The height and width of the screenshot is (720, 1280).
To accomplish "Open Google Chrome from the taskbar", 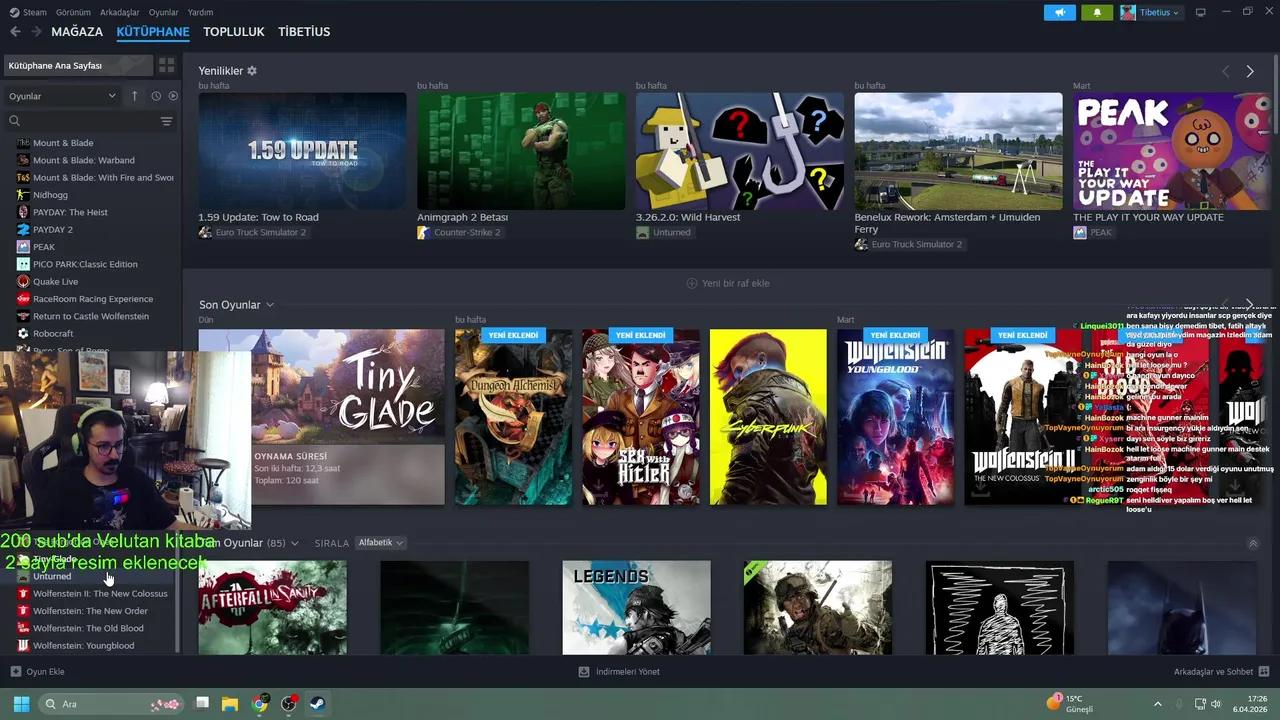I will point(260,704).
